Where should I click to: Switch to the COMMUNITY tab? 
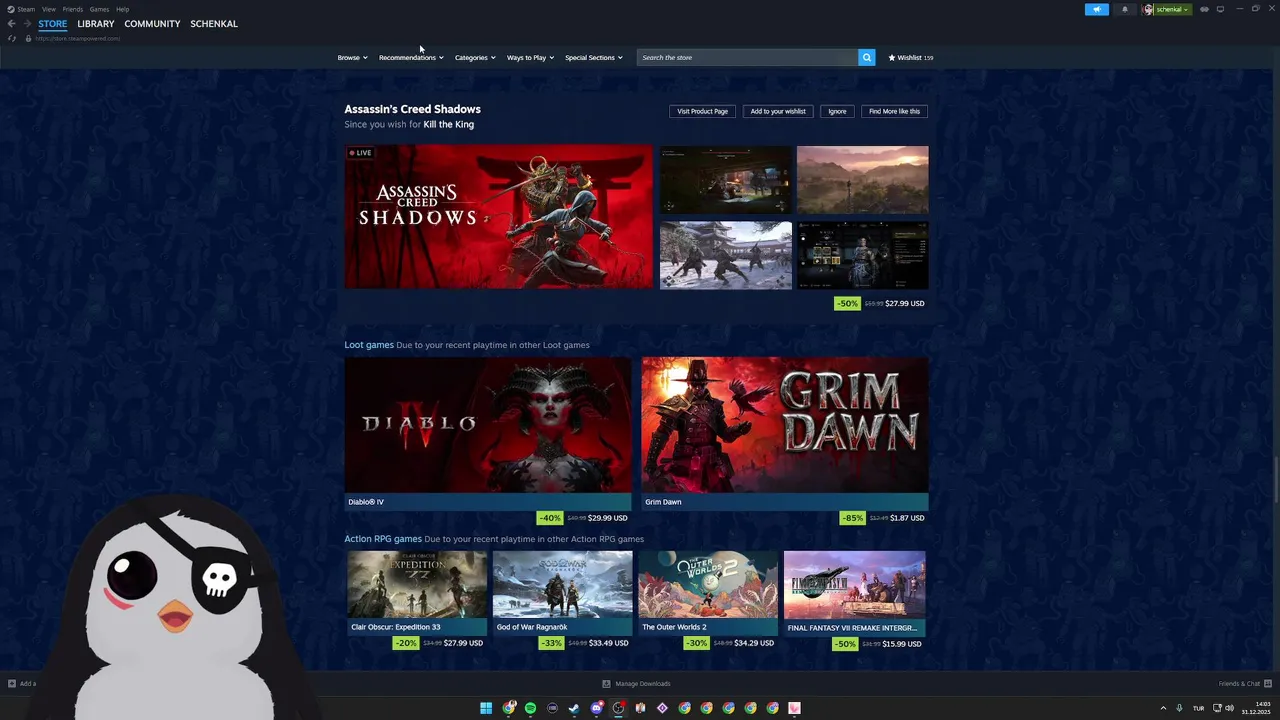tap(152, 24)
